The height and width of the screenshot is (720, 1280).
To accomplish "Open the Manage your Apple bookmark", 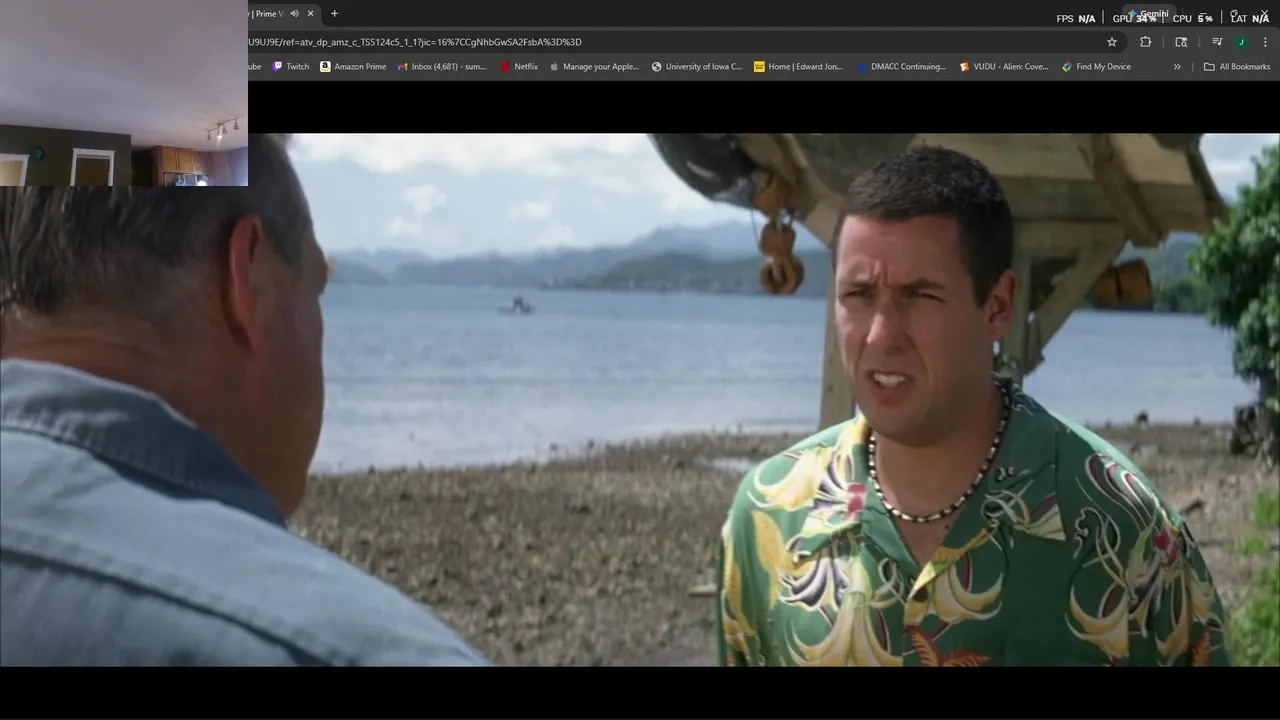I will tap(594, 67).
